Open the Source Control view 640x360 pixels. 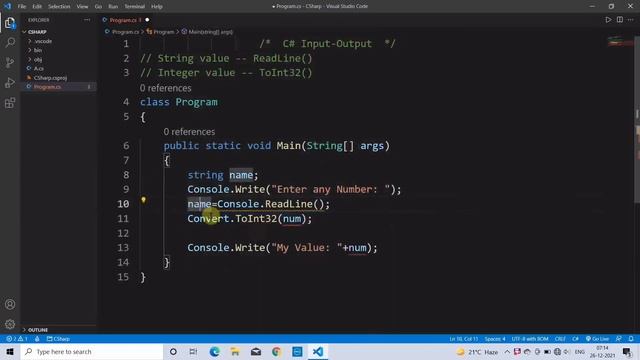[x=10, y=62]
